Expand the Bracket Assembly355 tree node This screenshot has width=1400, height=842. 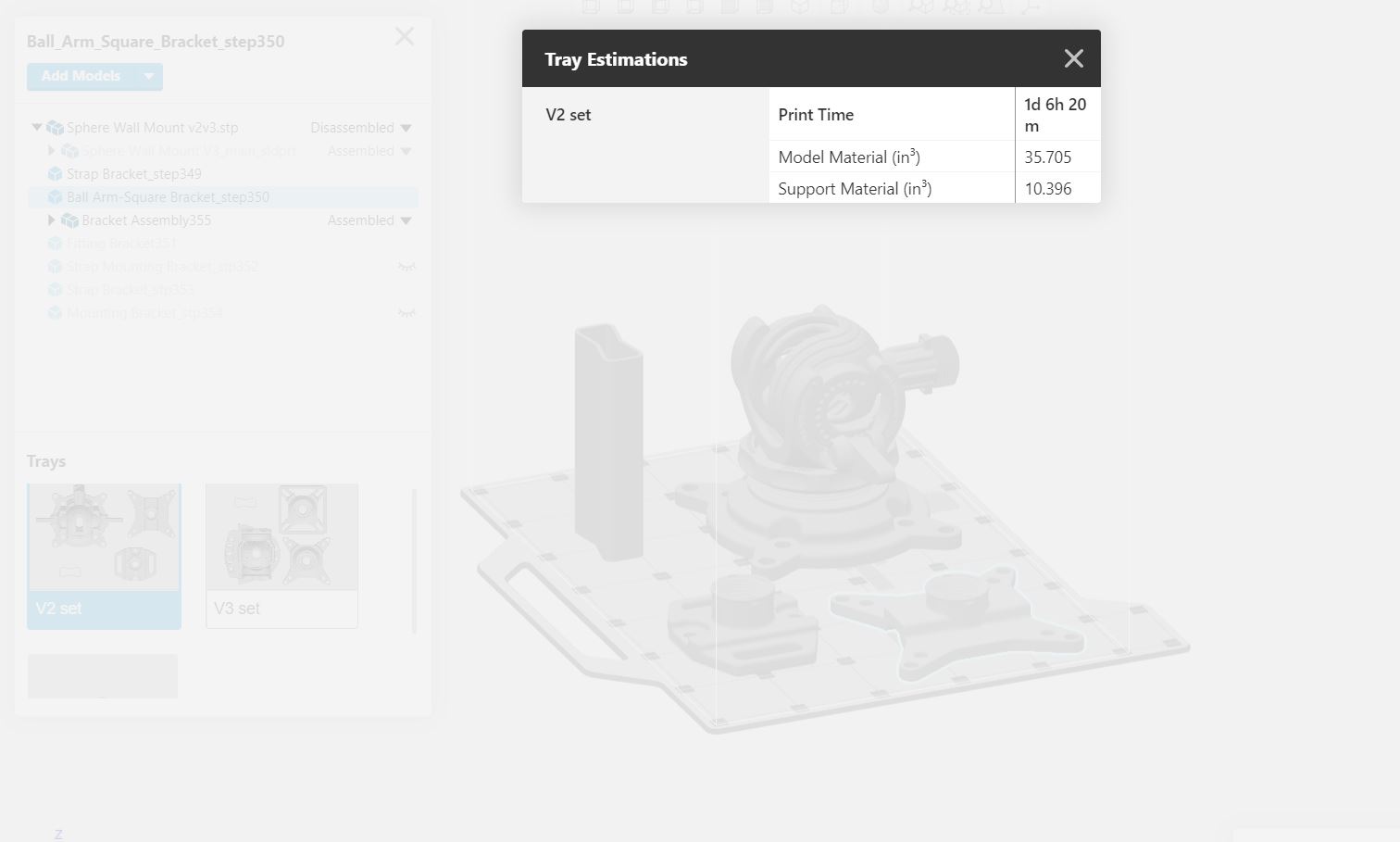point(52,220)
